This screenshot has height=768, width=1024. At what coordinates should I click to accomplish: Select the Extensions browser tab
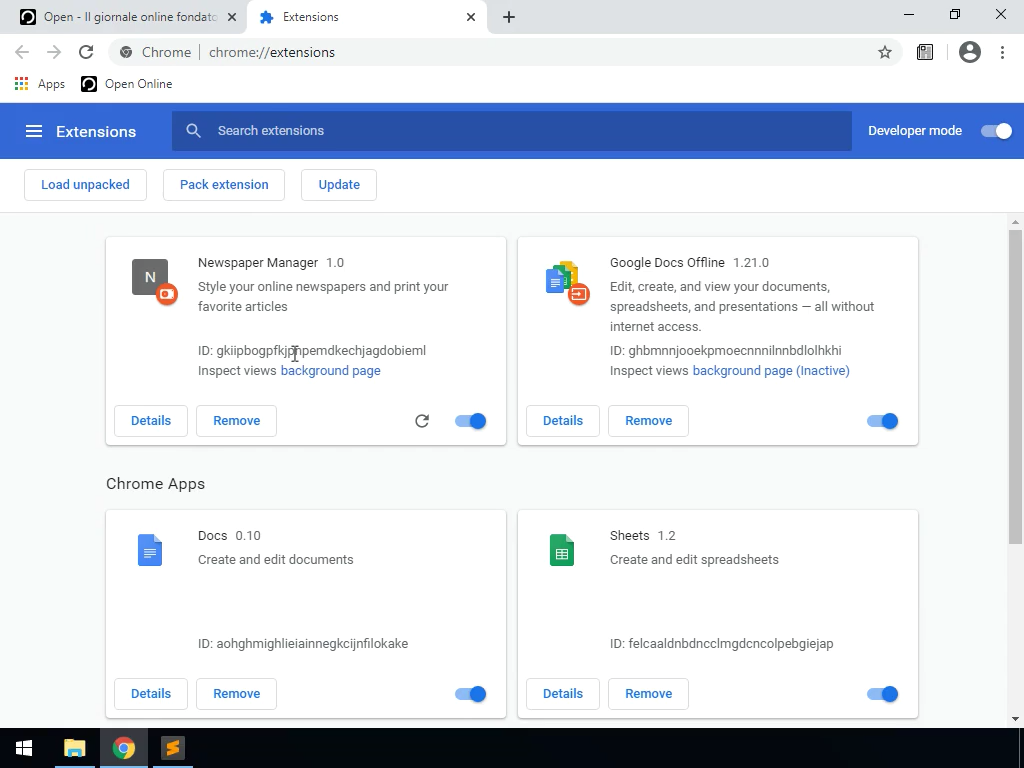coord(368,17)
